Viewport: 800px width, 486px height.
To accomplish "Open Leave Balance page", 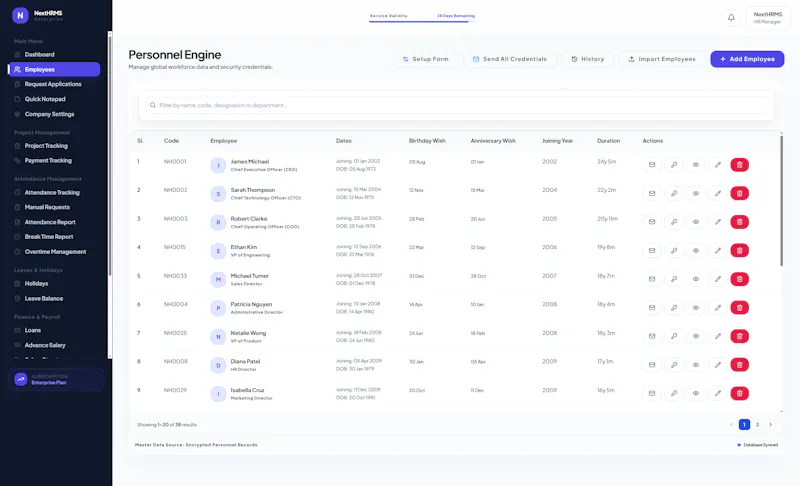I will click(x=54, y=298).
